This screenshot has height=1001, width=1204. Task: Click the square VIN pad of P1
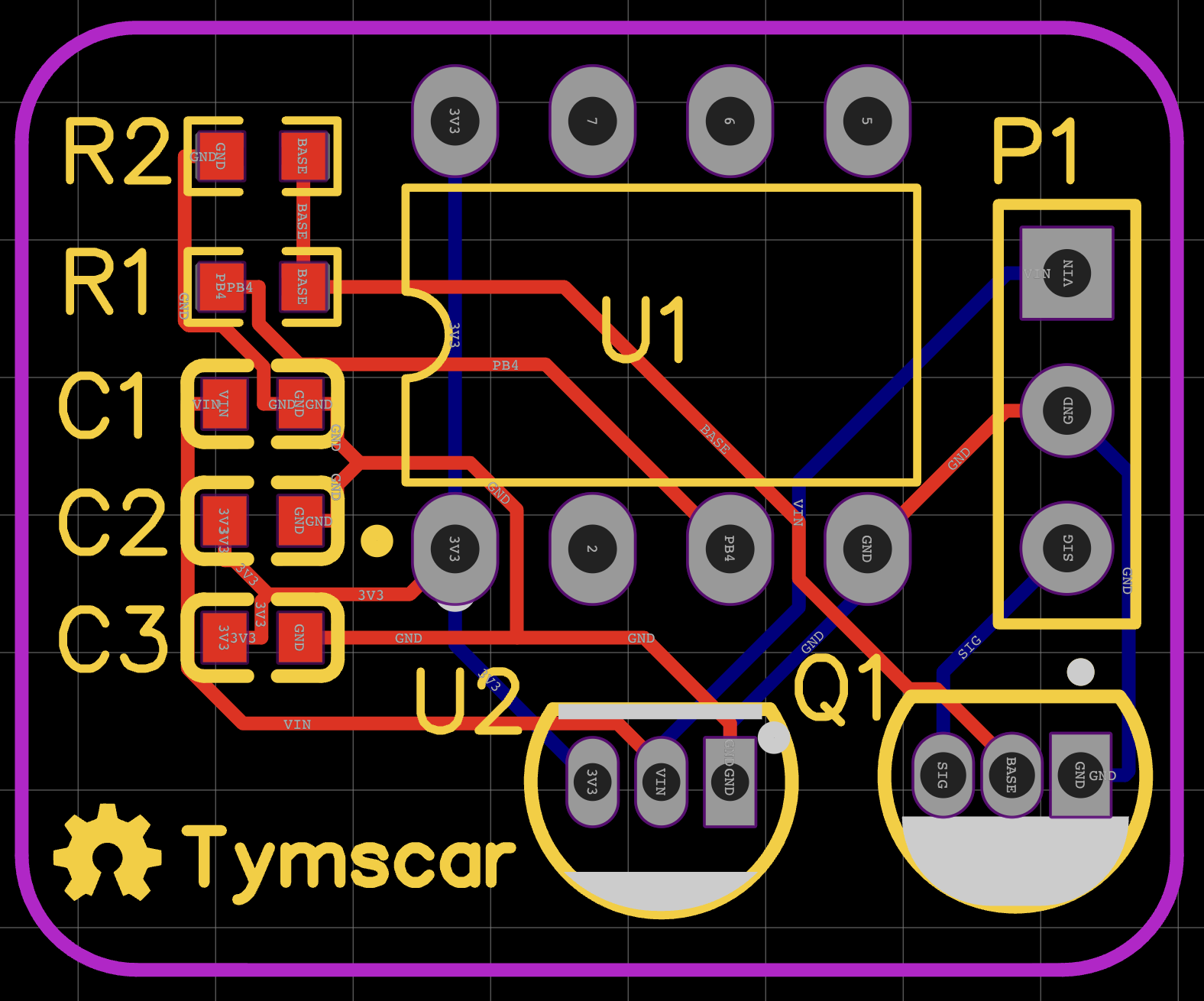(x=1067, y=273)
